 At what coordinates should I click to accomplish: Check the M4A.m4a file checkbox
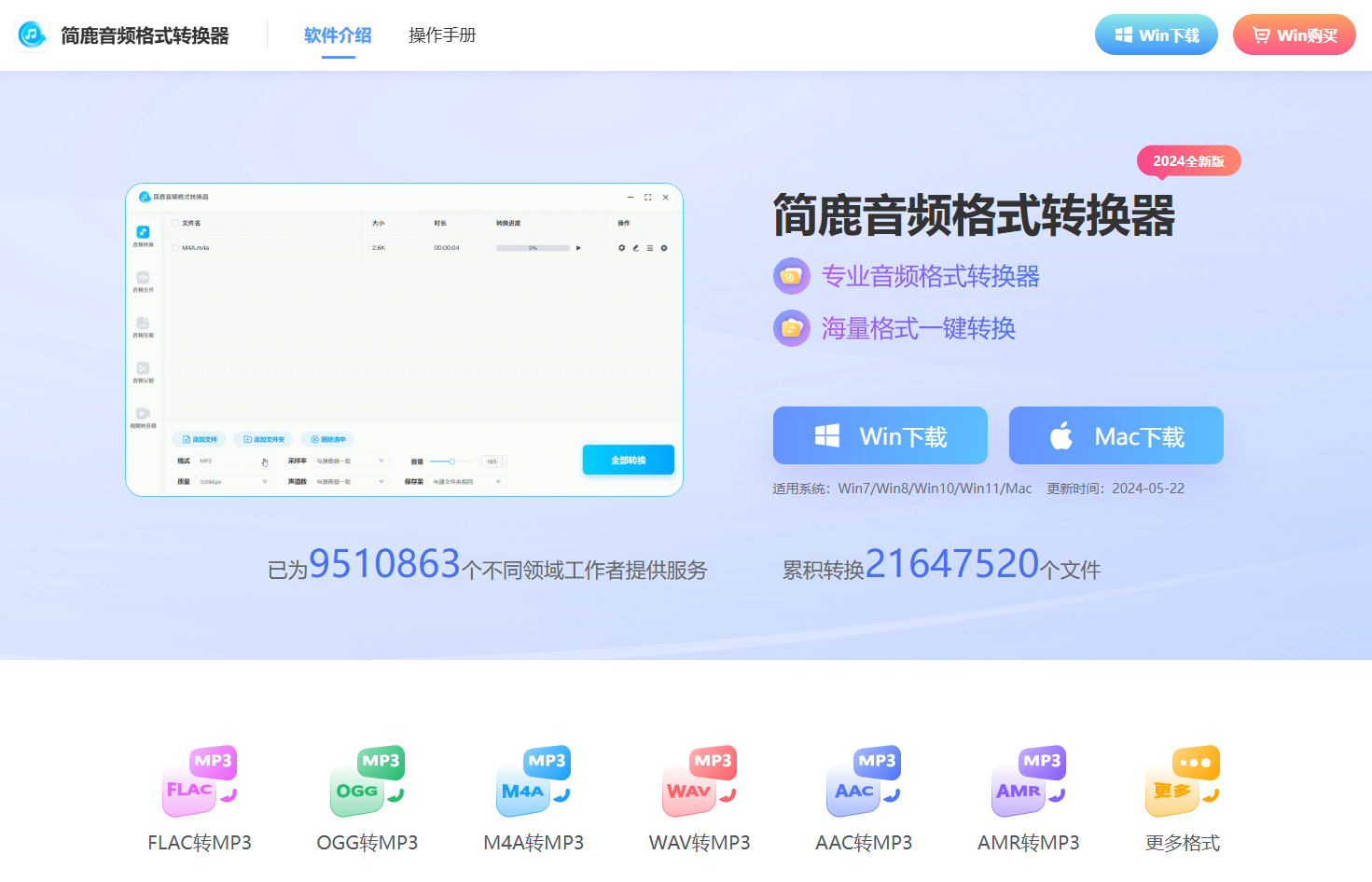pyautogui.click(x=174, y=247)
